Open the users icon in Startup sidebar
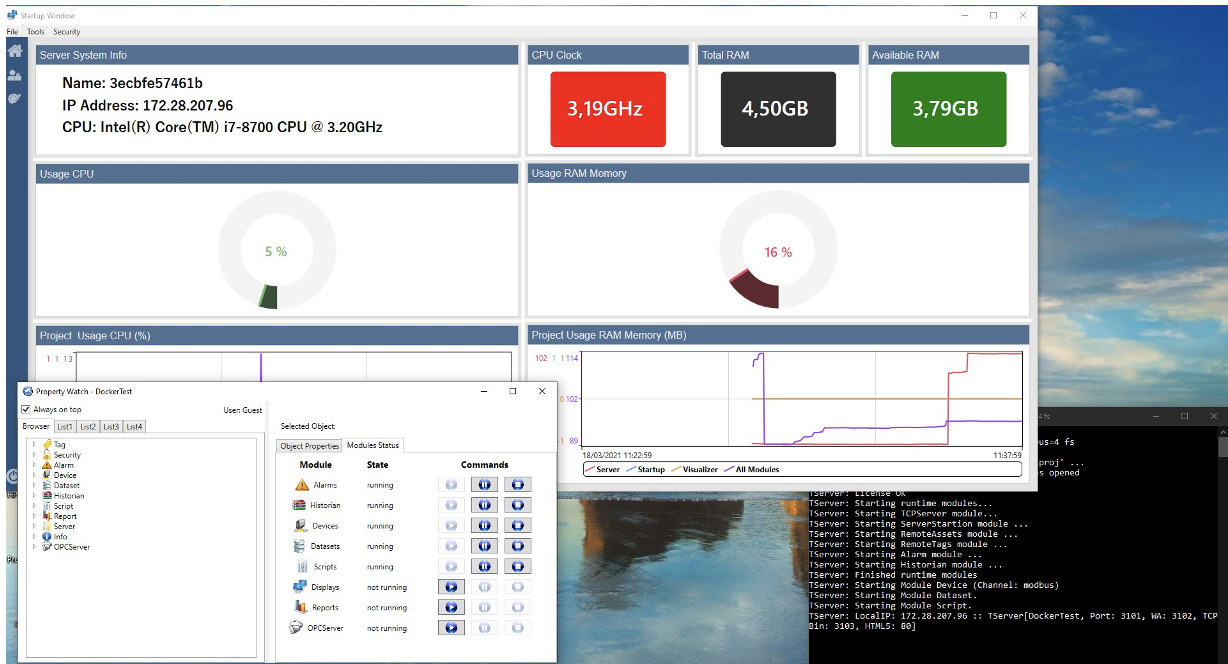This screenshot has height=664, width=1228. [x=14, y=75]
